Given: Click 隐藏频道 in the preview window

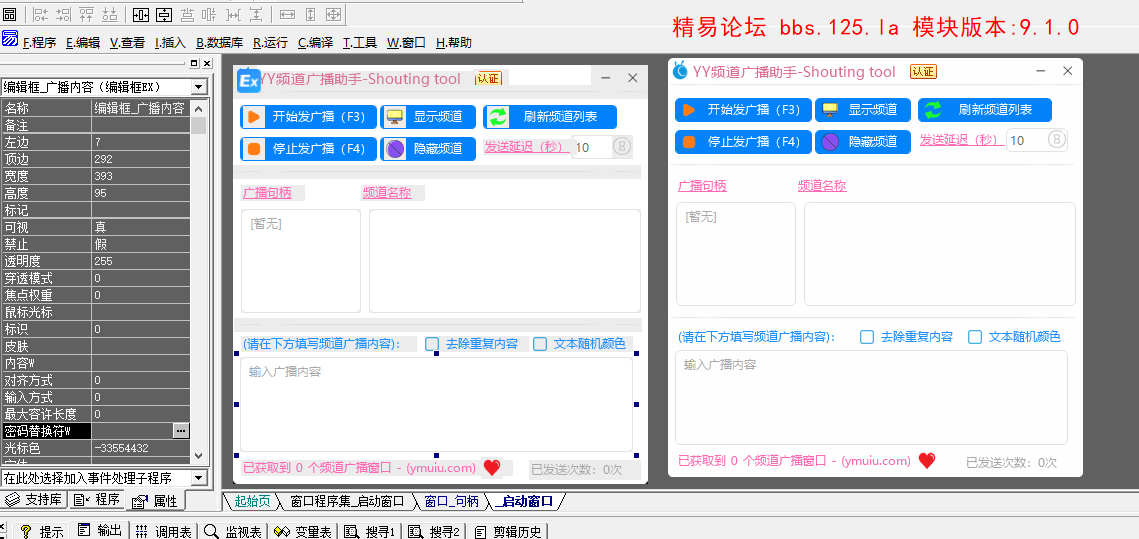Looking at the screenshot, I should [x=863, y=142].
